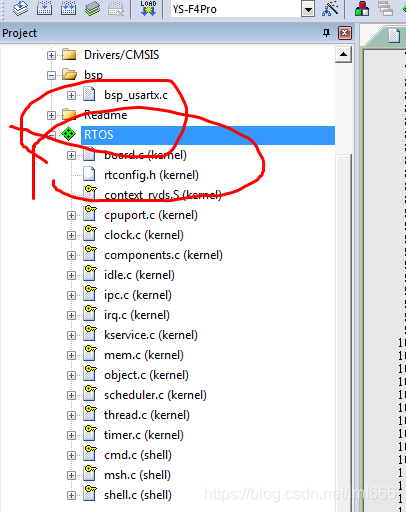
Task: Select irq.c (kernel) file
Action: pos(137,315)
